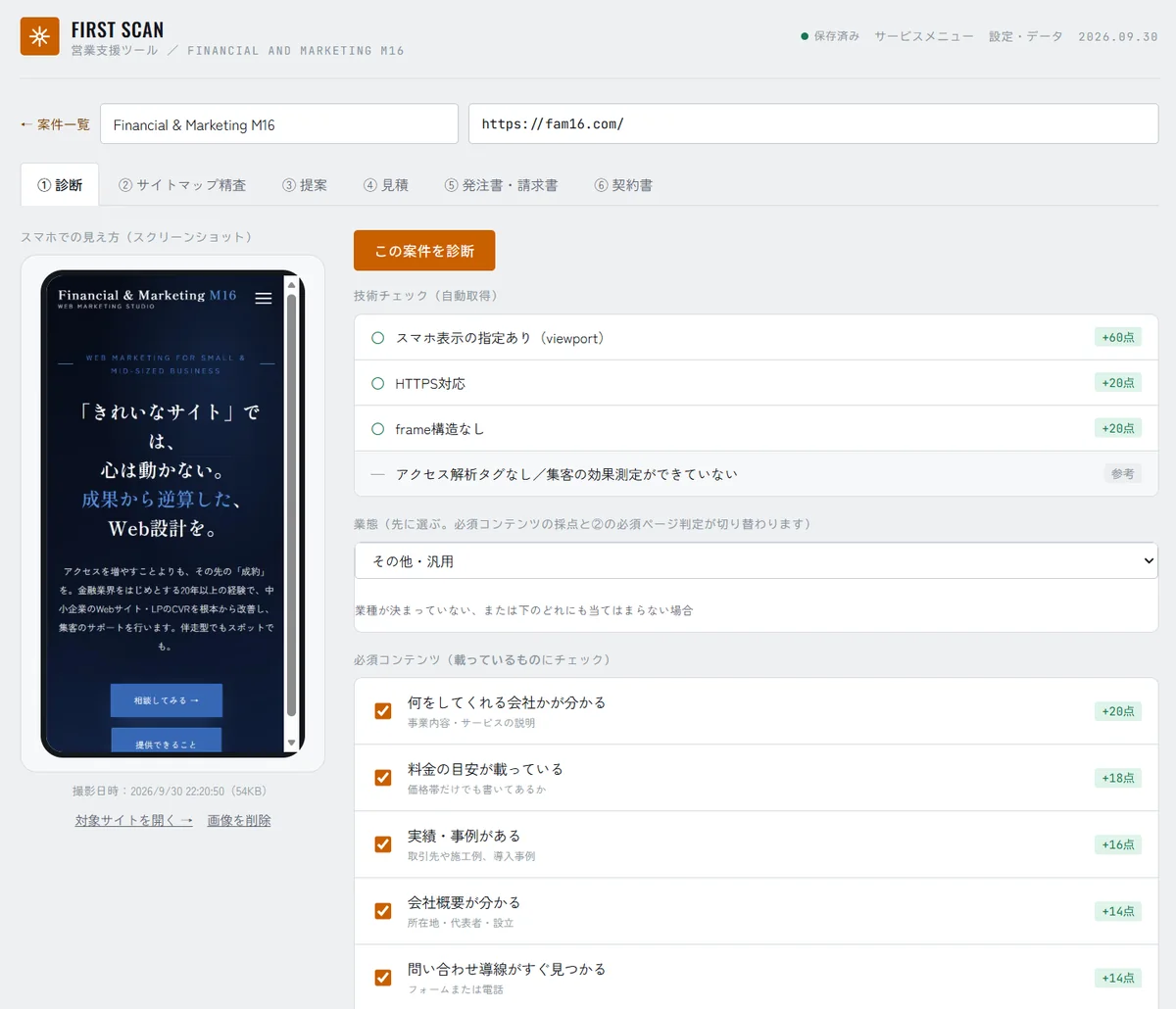Click the +18点 score badge

pyautogui.click(x=1118, y=778)
